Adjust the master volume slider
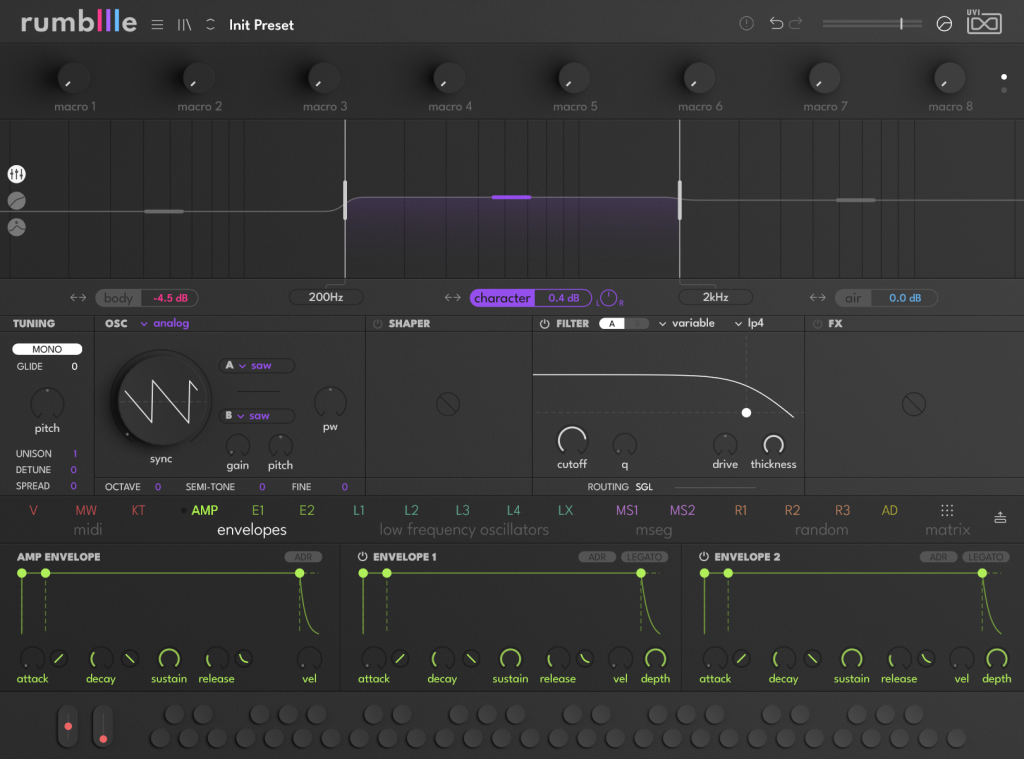Viewport: 1024px width, 759px height. click(872, 24)
